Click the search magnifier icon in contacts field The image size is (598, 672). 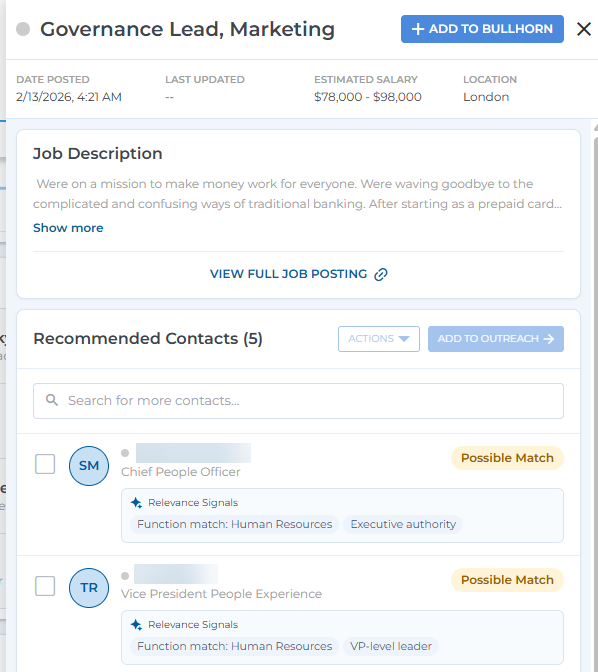pos(52,400)
